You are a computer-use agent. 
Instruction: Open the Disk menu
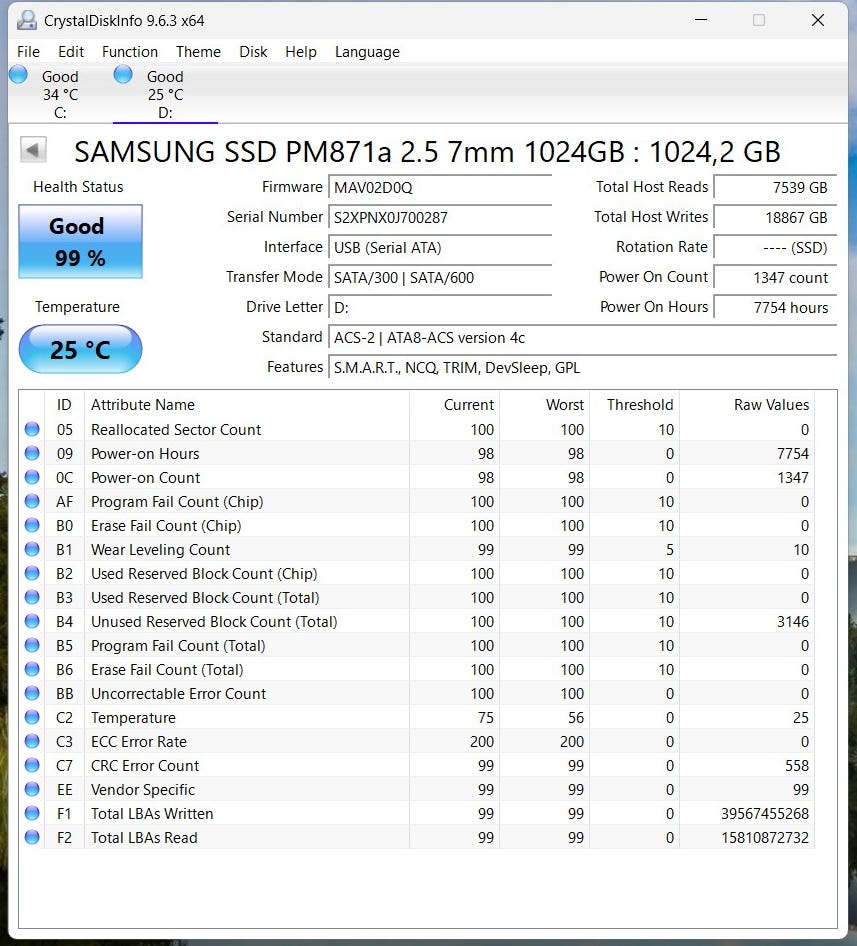click(x=253, y=52)
